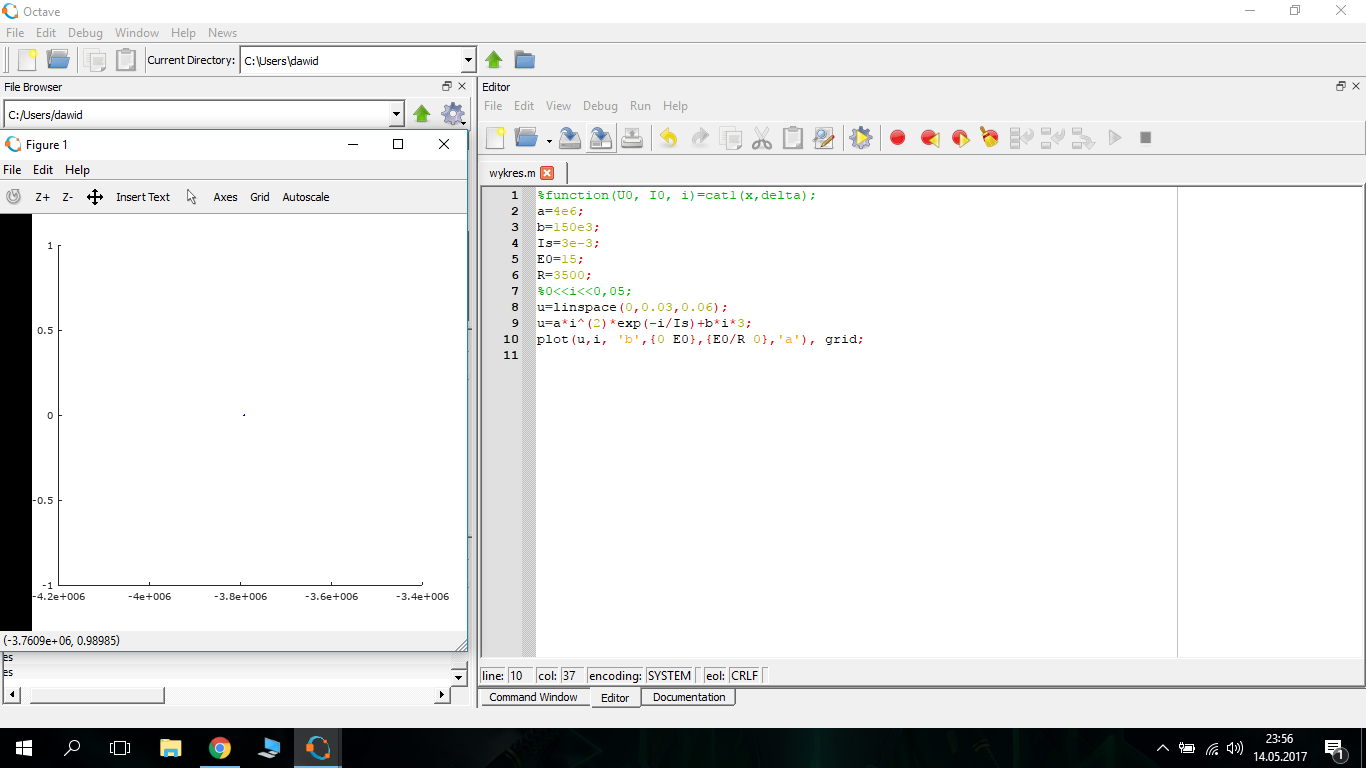This screenshot has height=768, width=1366.
Task: Open the notification center icon
Action: click(x=1334, y=748)
